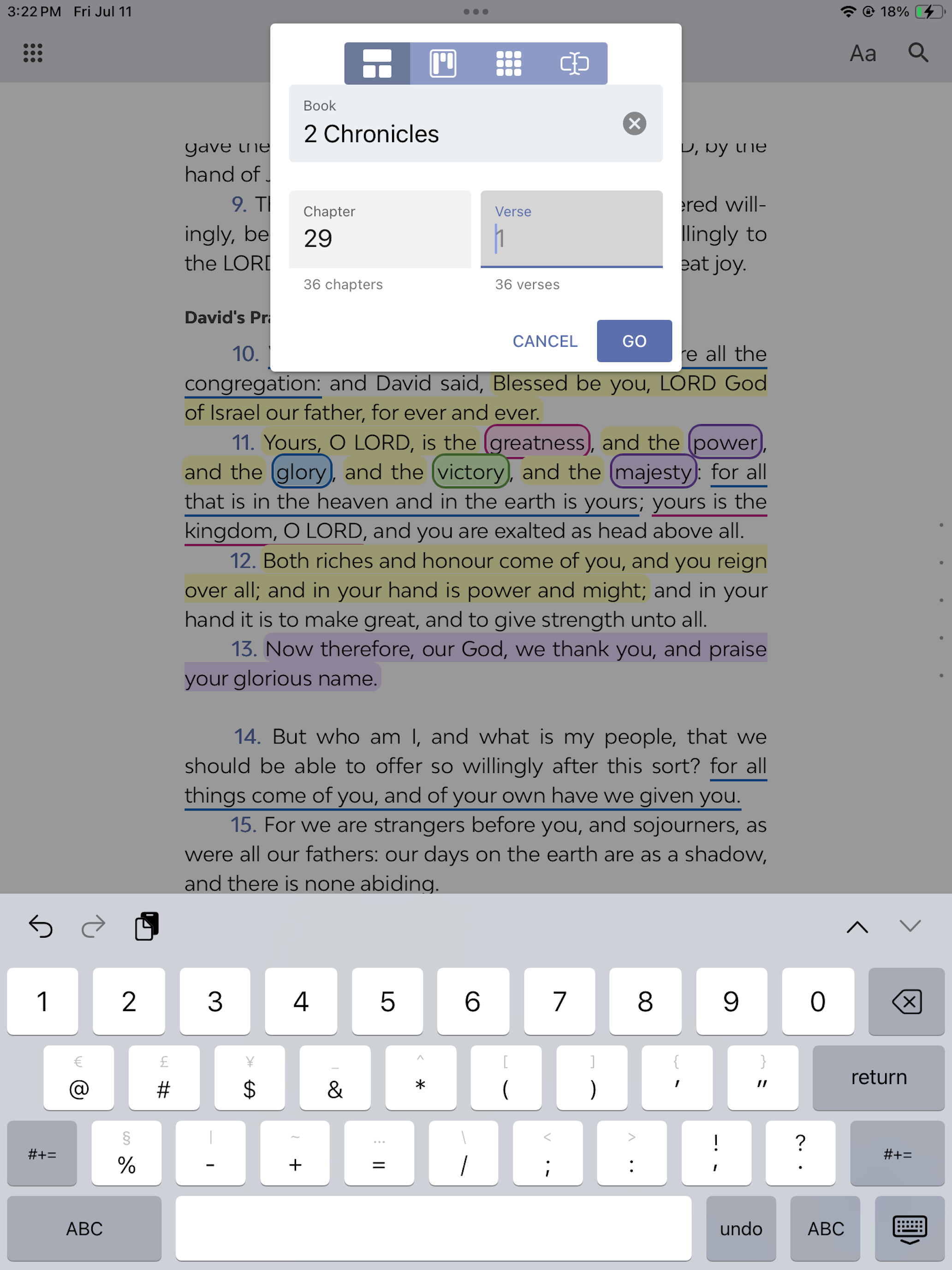Tap the circled word power
Viewport: 952px width, 1270px height.
point(726,442)
